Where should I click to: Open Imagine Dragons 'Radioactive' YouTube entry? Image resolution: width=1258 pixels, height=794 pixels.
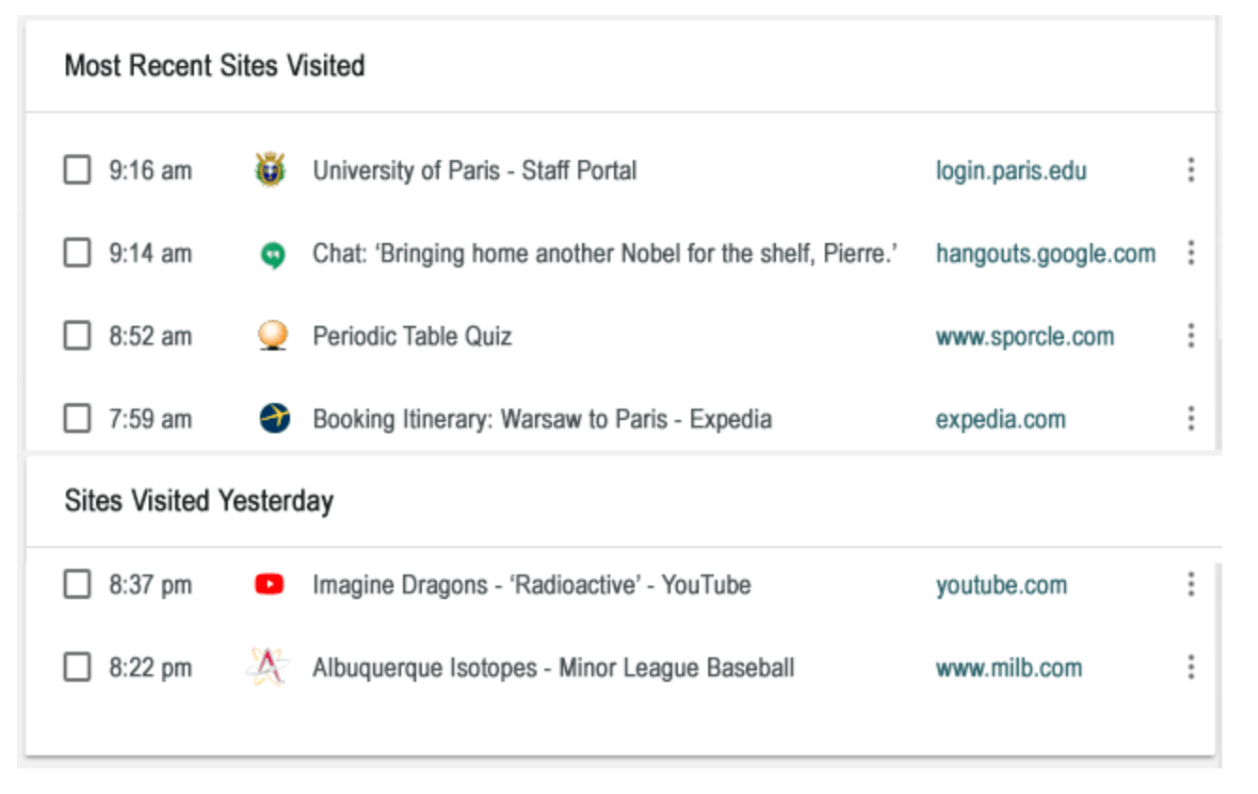(532, 584)
